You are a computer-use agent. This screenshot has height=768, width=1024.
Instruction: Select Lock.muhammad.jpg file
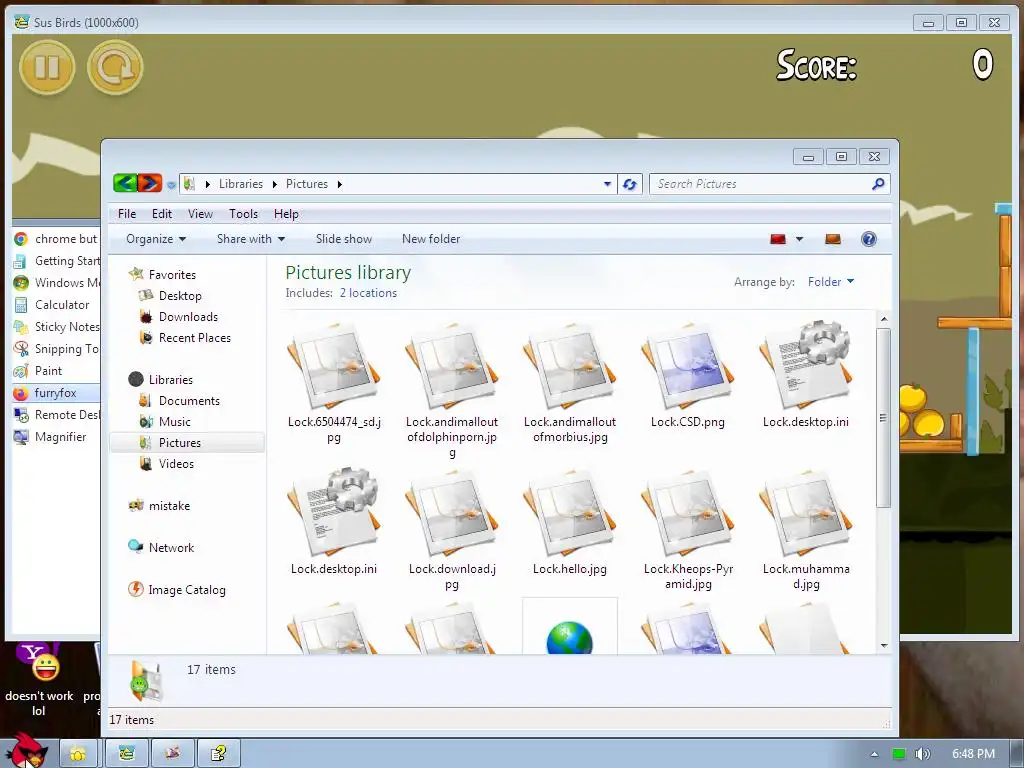coord(806,530)
